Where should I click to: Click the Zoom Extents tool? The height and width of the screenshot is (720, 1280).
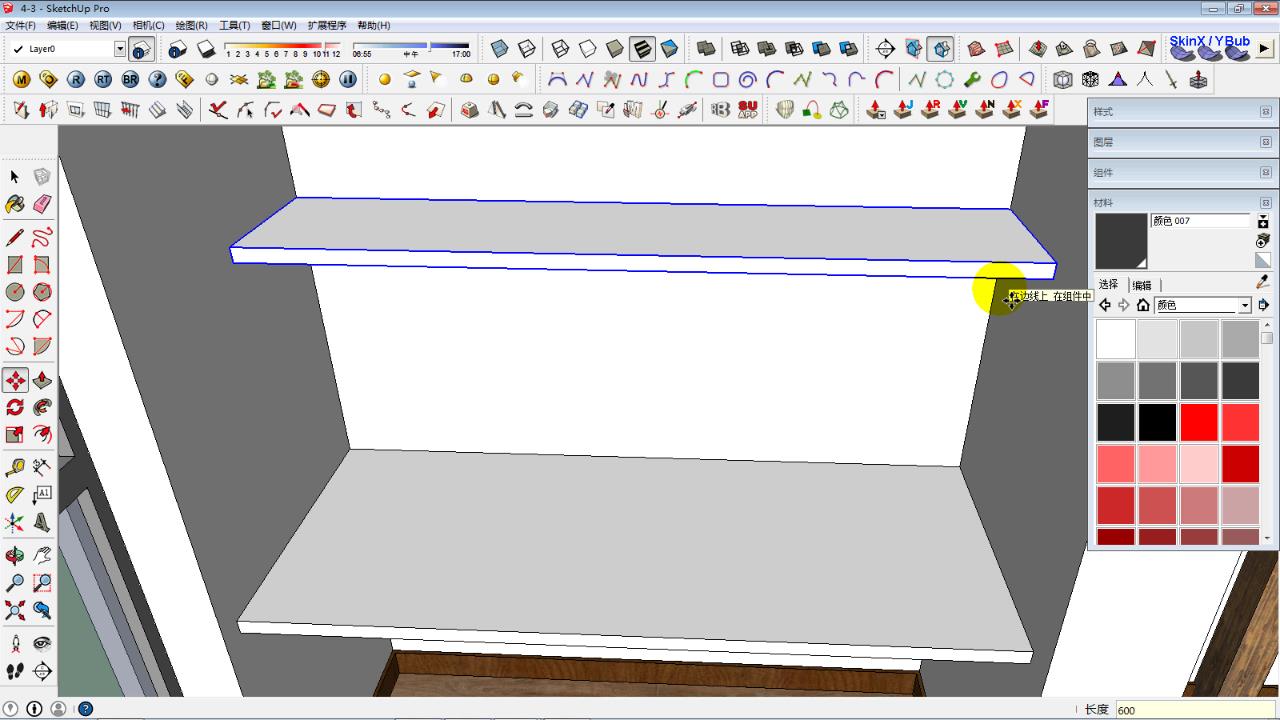[14, 610]
